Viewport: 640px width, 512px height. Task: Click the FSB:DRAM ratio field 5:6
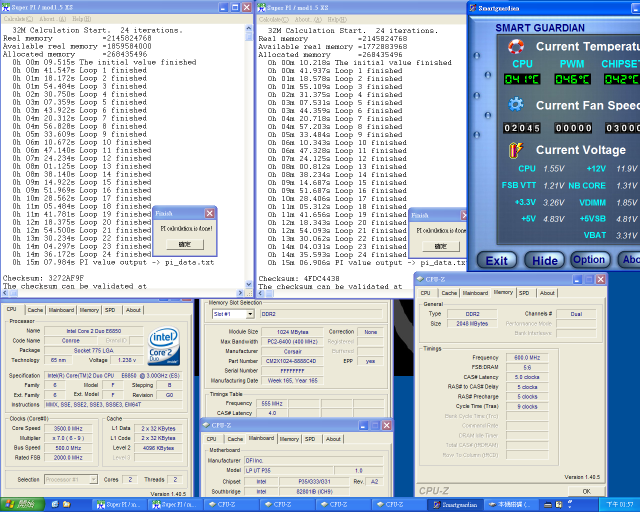(x=527, y=367)
